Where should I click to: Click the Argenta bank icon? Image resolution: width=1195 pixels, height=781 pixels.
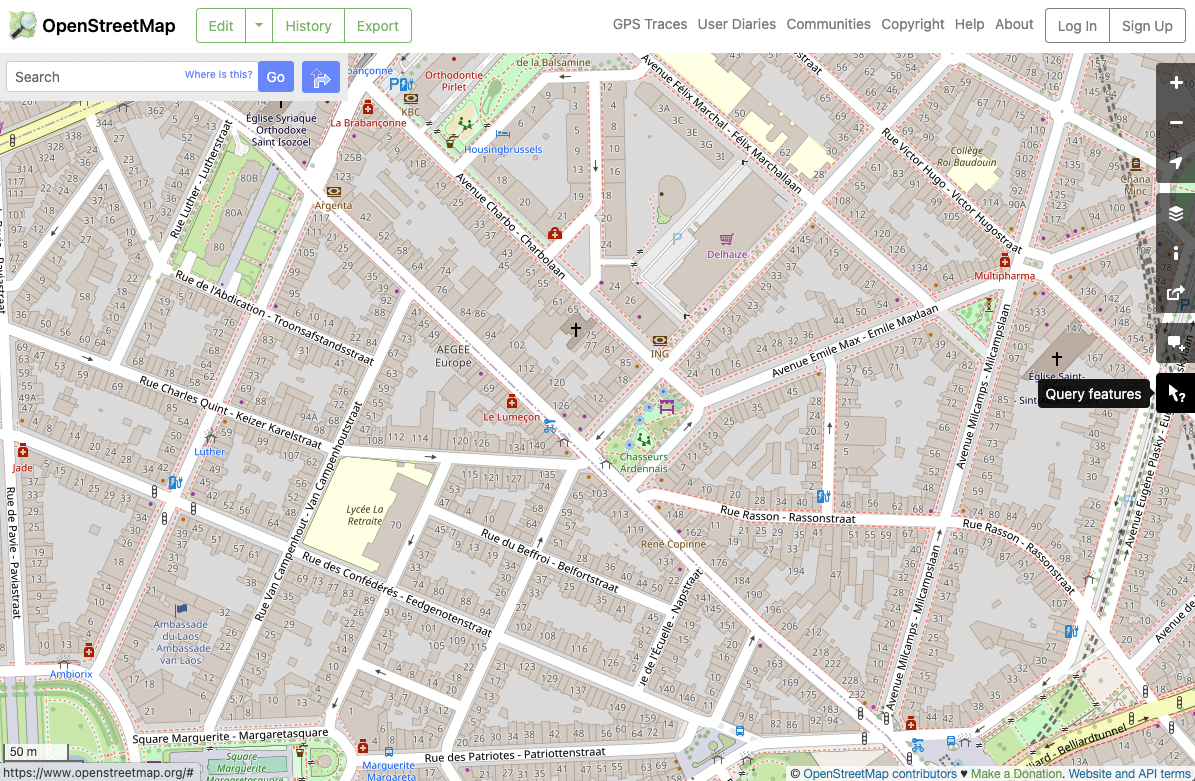click(x=333, y=191)
